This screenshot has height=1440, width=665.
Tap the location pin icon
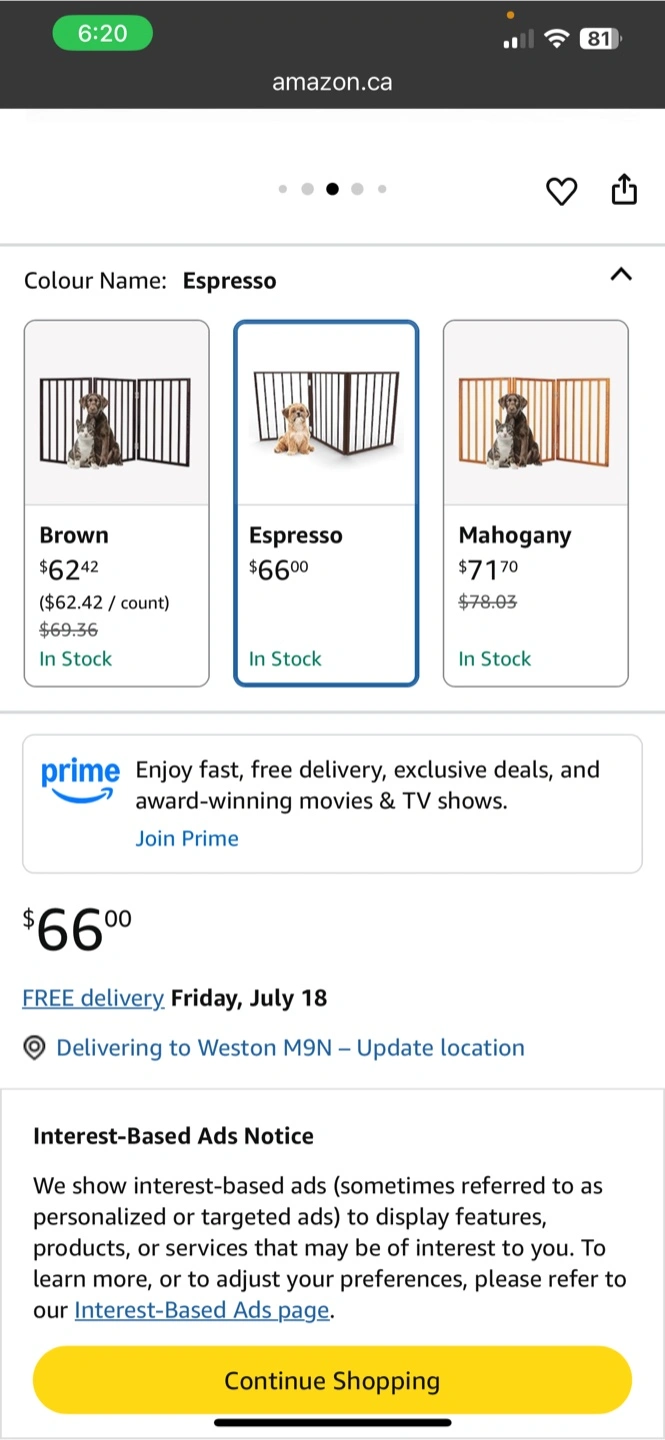pos(35,1048)
